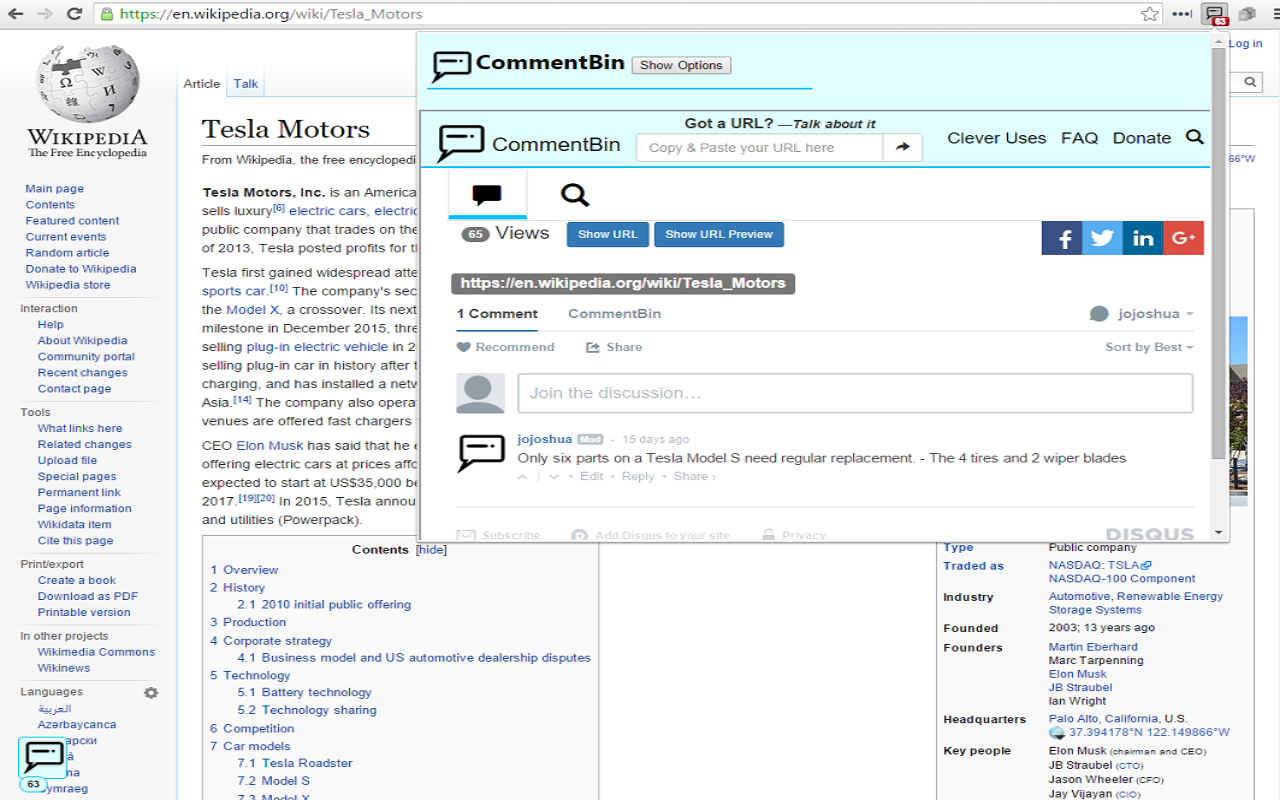Click Log in link
1280x800 pixels.
click(1245, 44)
